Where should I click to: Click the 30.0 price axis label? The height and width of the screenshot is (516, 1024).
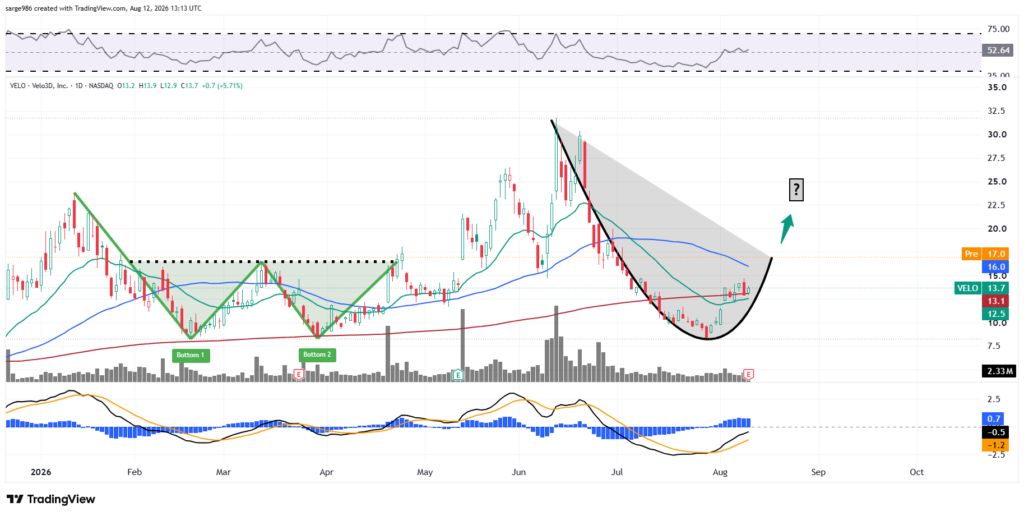(997, 135)
